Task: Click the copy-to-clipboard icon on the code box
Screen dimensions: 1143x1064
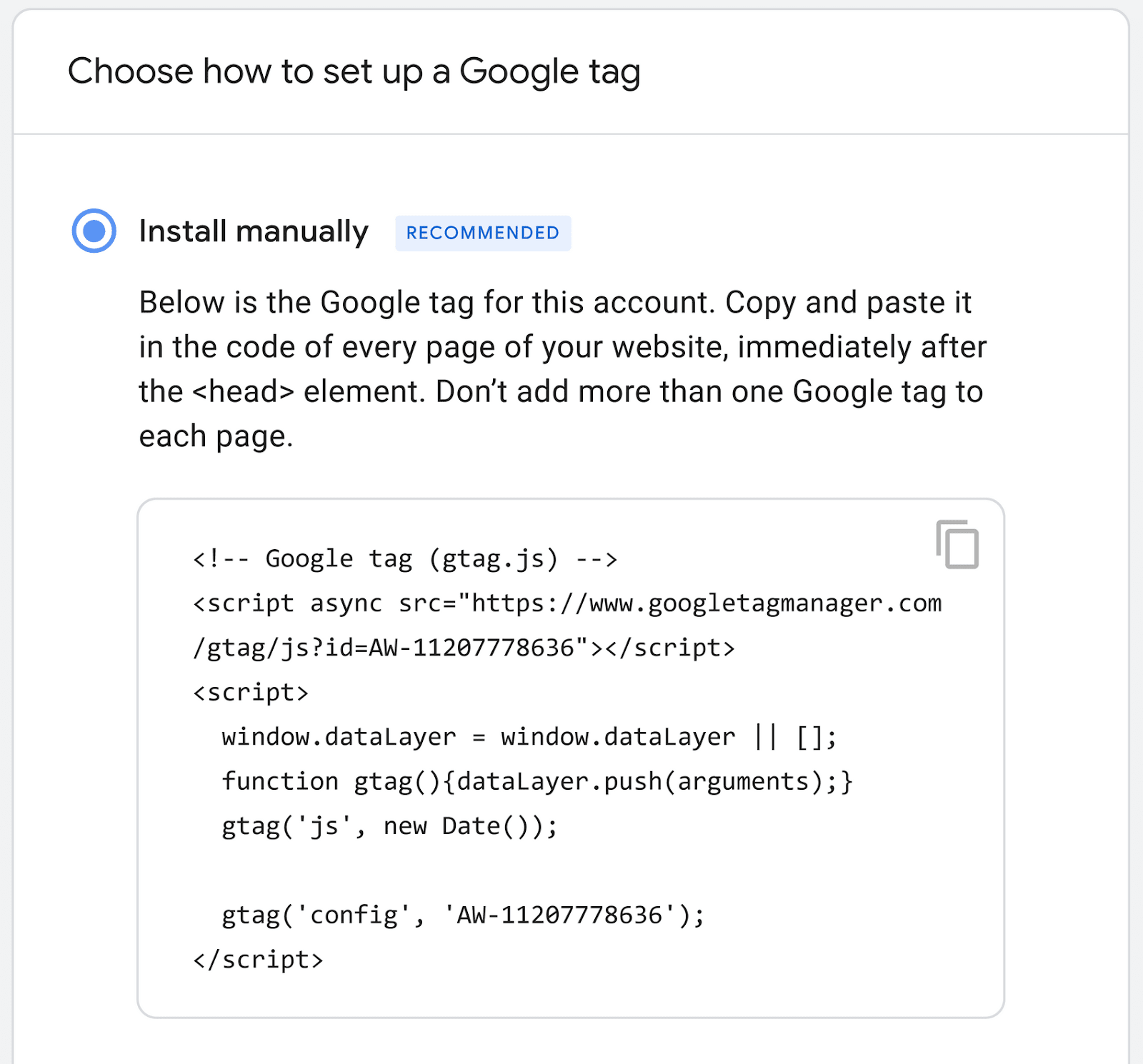Action: point(958,548)
